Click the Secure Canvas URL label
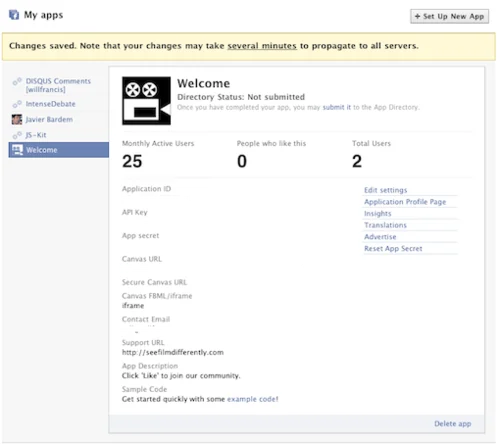 154,282
